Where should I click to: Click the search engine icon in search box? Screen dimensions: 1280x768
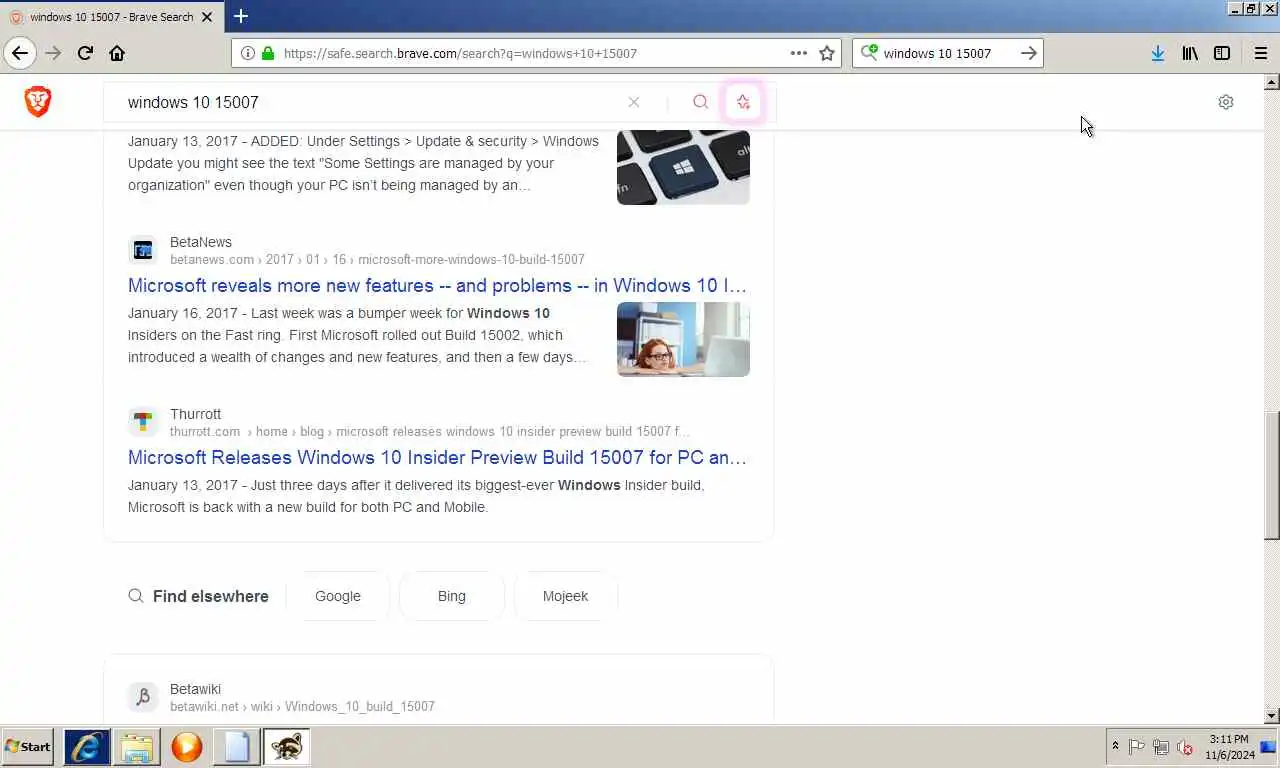pos(869,52)
